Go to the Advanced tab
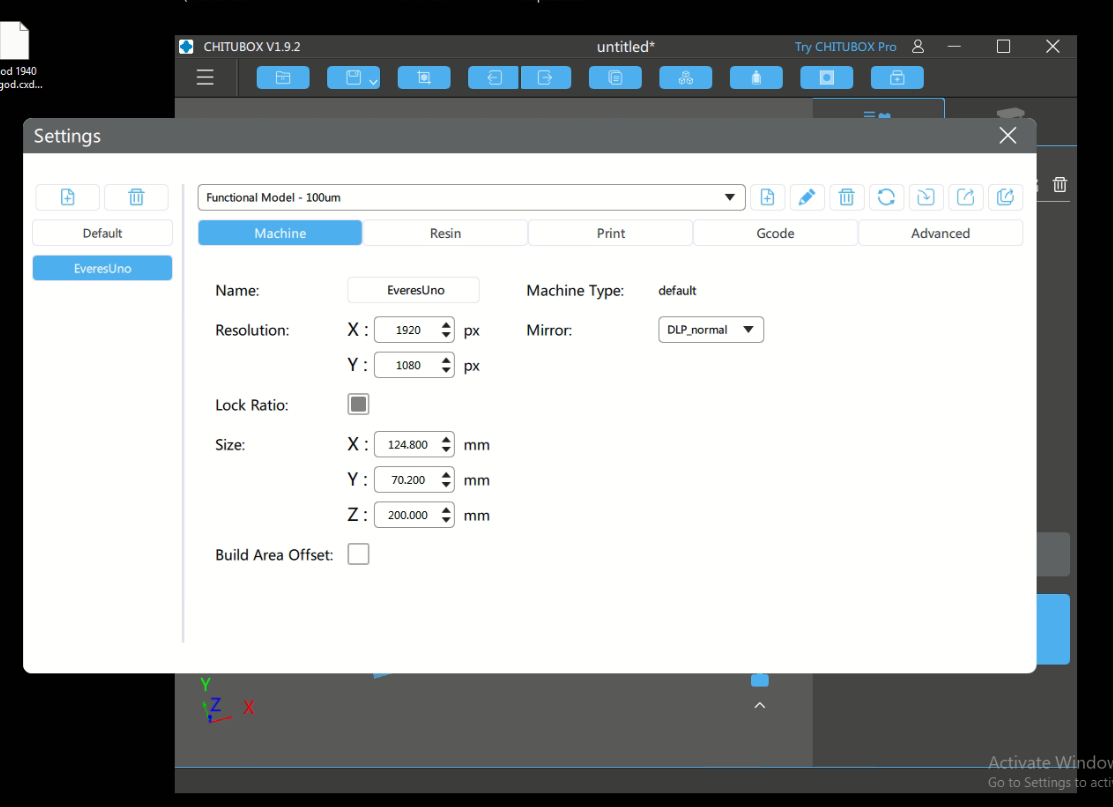This screenshot has width=1113, height=807. pos(940,233)
